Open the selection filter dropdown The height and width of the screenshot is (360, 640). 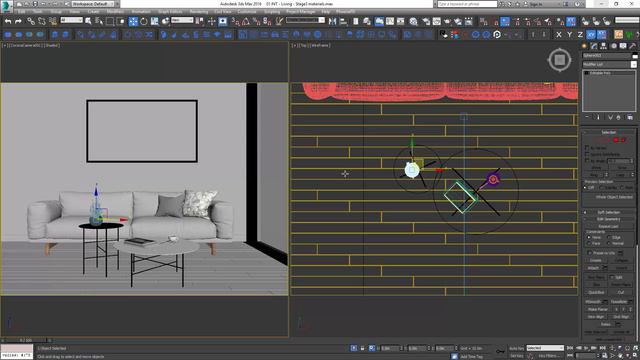tap(71, 20)
